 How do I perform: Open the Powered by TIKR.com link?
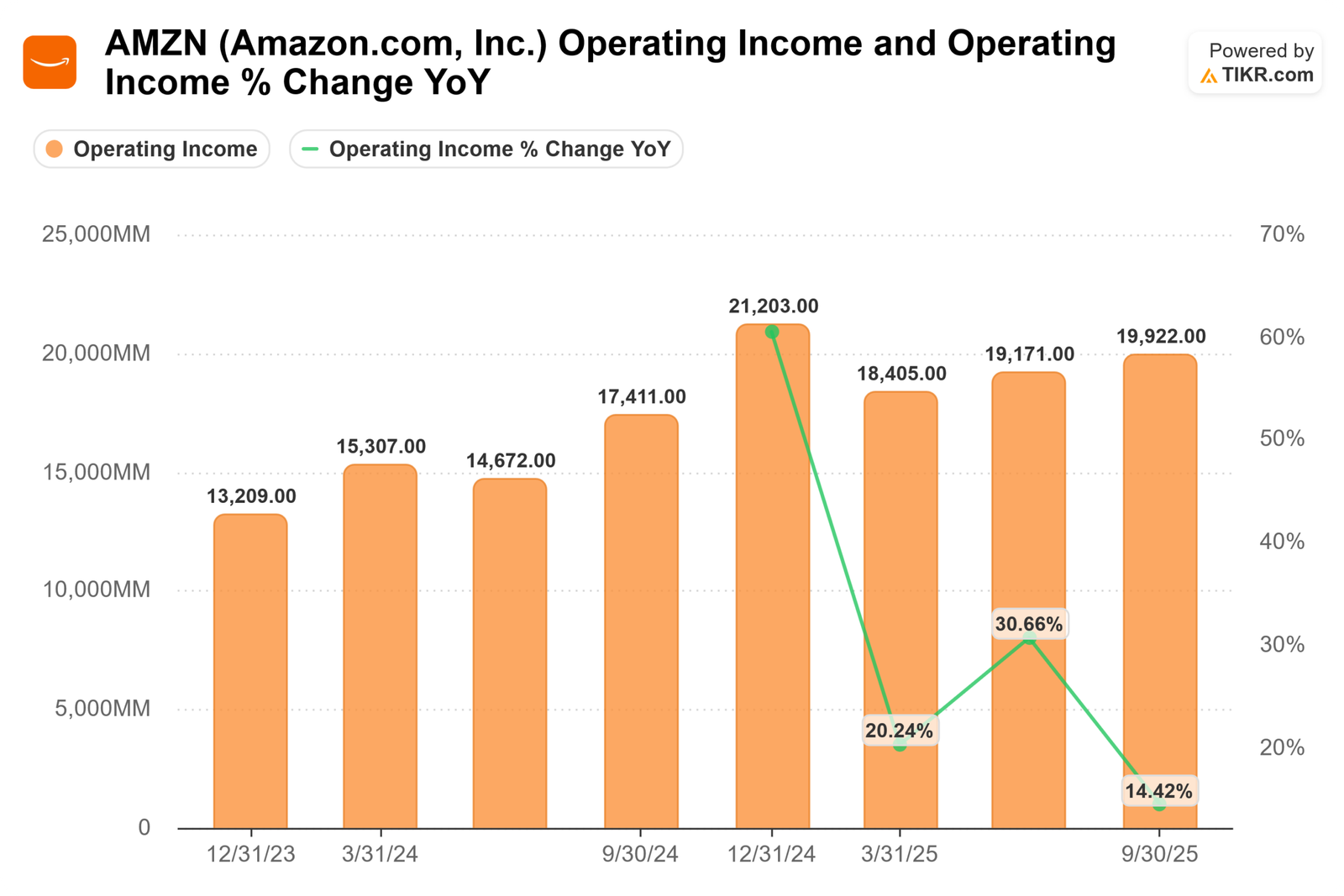coord(1256,63)
